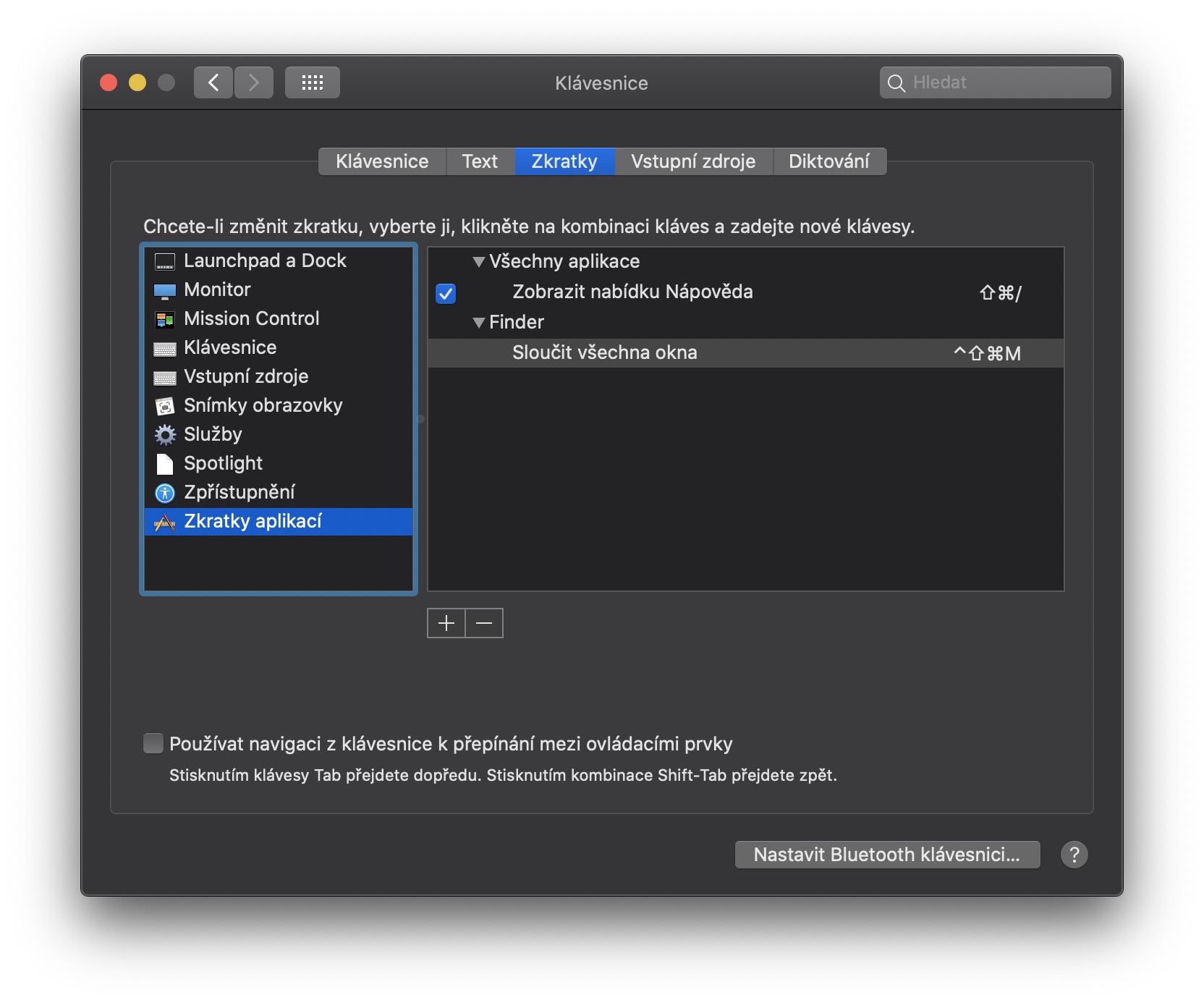Open help with the question mark button
This screenshot has width=1204, height=1003.
pos(1074,855)
